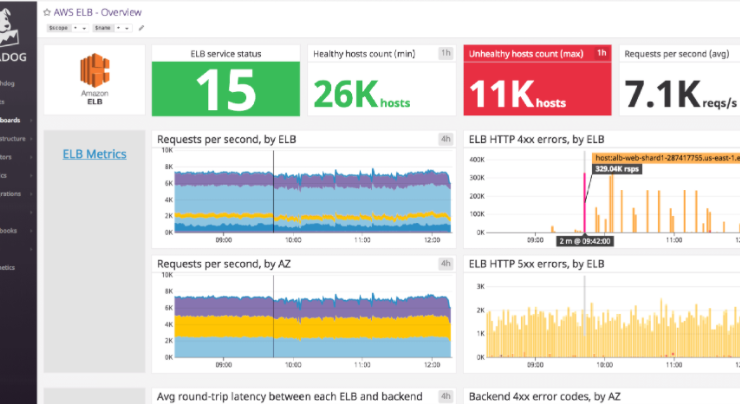
Task: Click the pink spike bar in 4xx errors graph
Action: (x=584, y=203)
